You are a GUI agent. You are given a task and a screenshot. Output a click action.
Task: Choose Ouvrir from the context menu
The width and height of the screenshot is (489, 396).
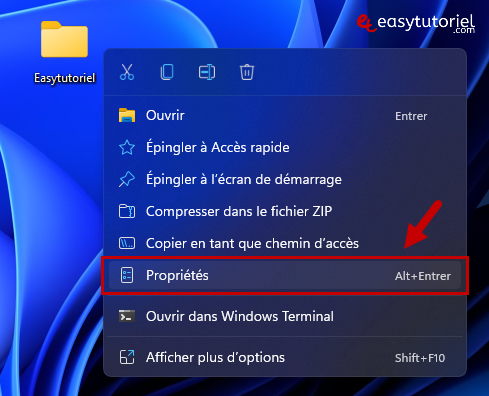pyautogui.click(x=285, y=116)
